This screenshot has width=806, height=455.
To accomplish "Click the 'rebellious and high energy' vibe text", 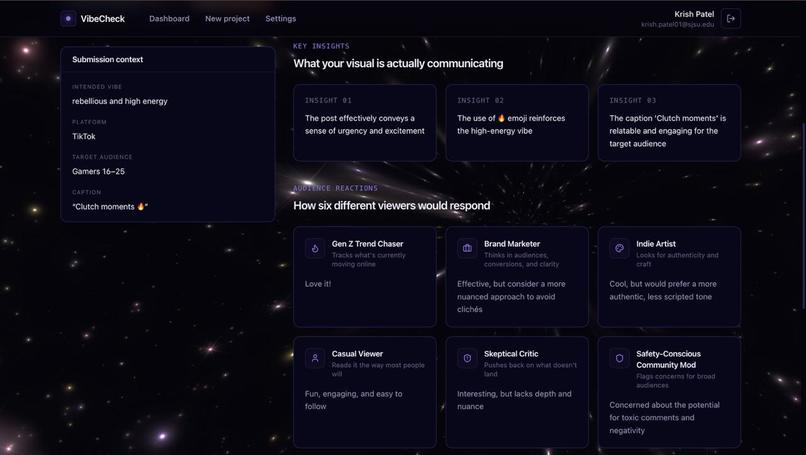I will (x=120, y=101).
